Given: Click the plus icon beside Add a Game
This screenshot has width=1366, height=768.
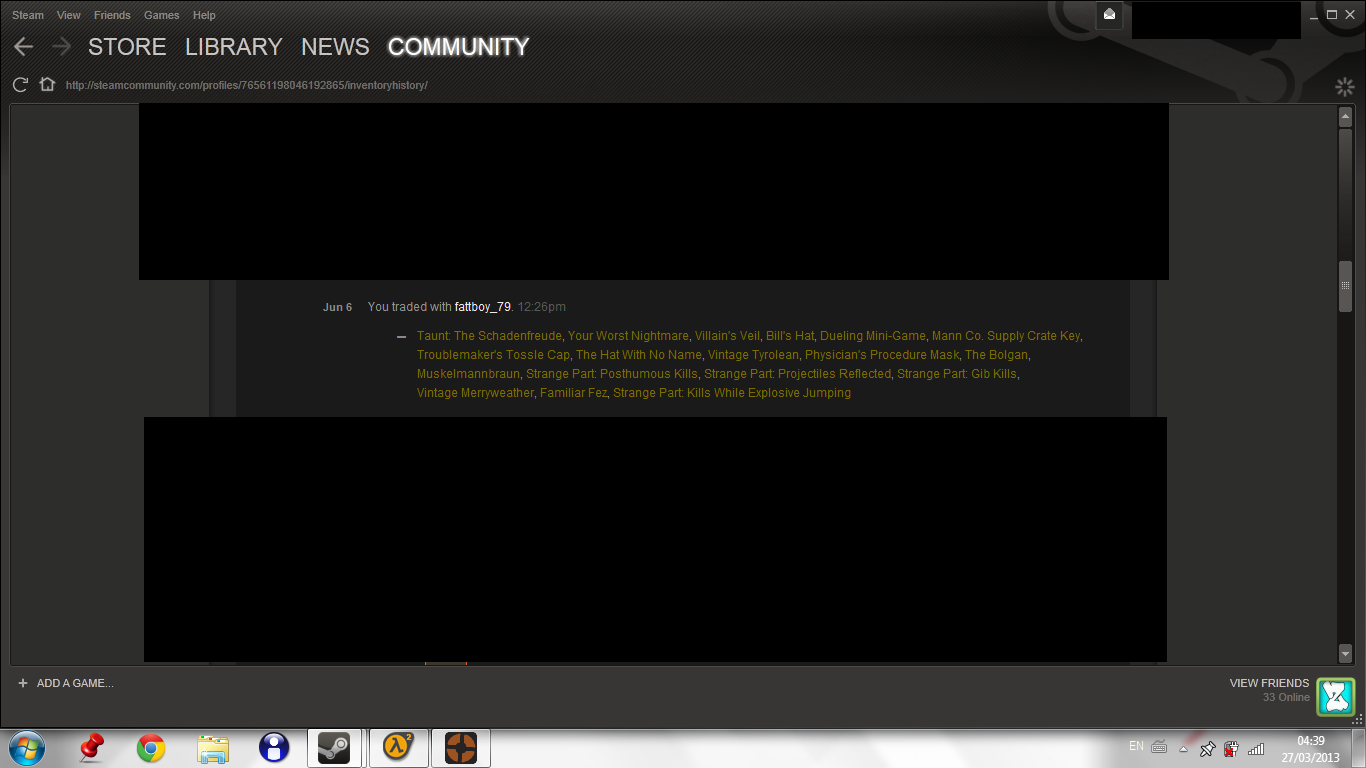Looking at the screenshot, I should pos(23,683).
